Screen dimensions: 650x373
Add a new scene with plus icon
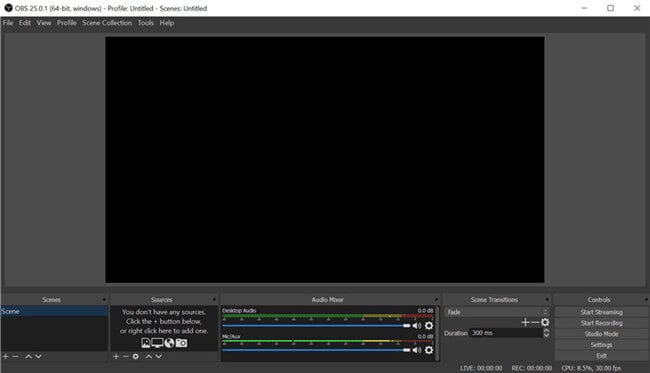click(5, 356)
